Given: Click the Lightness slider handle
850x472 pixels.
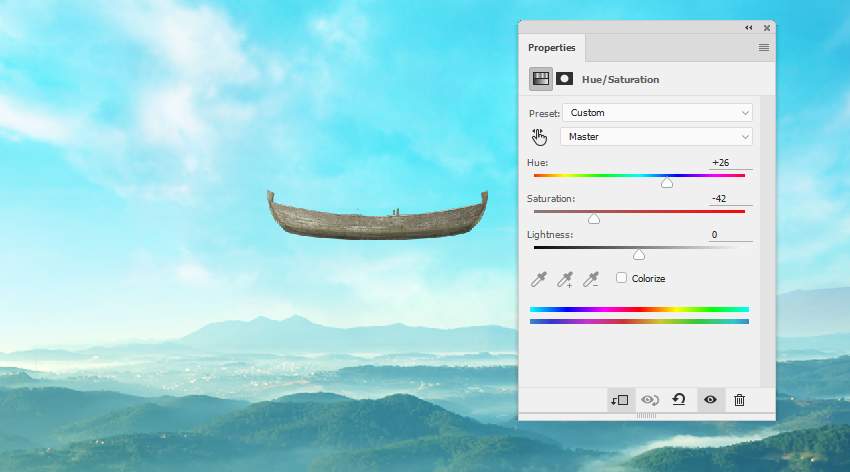Looking at the screenshot, I should pyautogui.click(x=639, y=255).
